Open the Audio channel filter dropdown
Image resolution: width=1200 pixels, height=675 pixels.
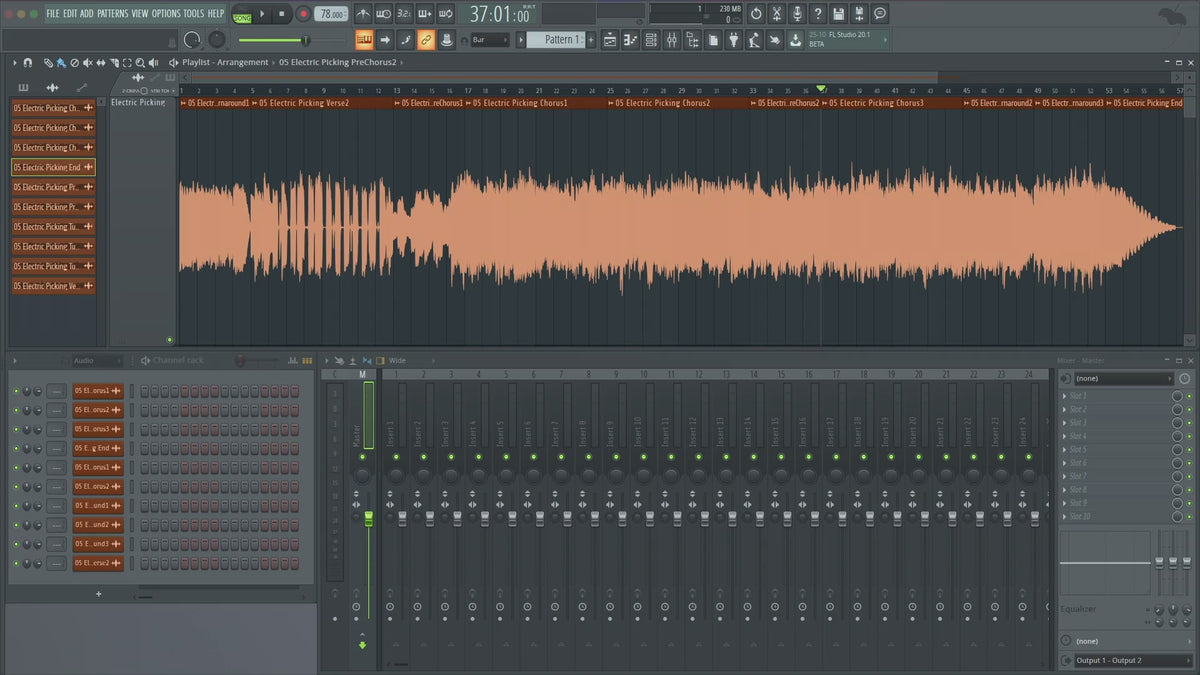click(x=97, y=360)
